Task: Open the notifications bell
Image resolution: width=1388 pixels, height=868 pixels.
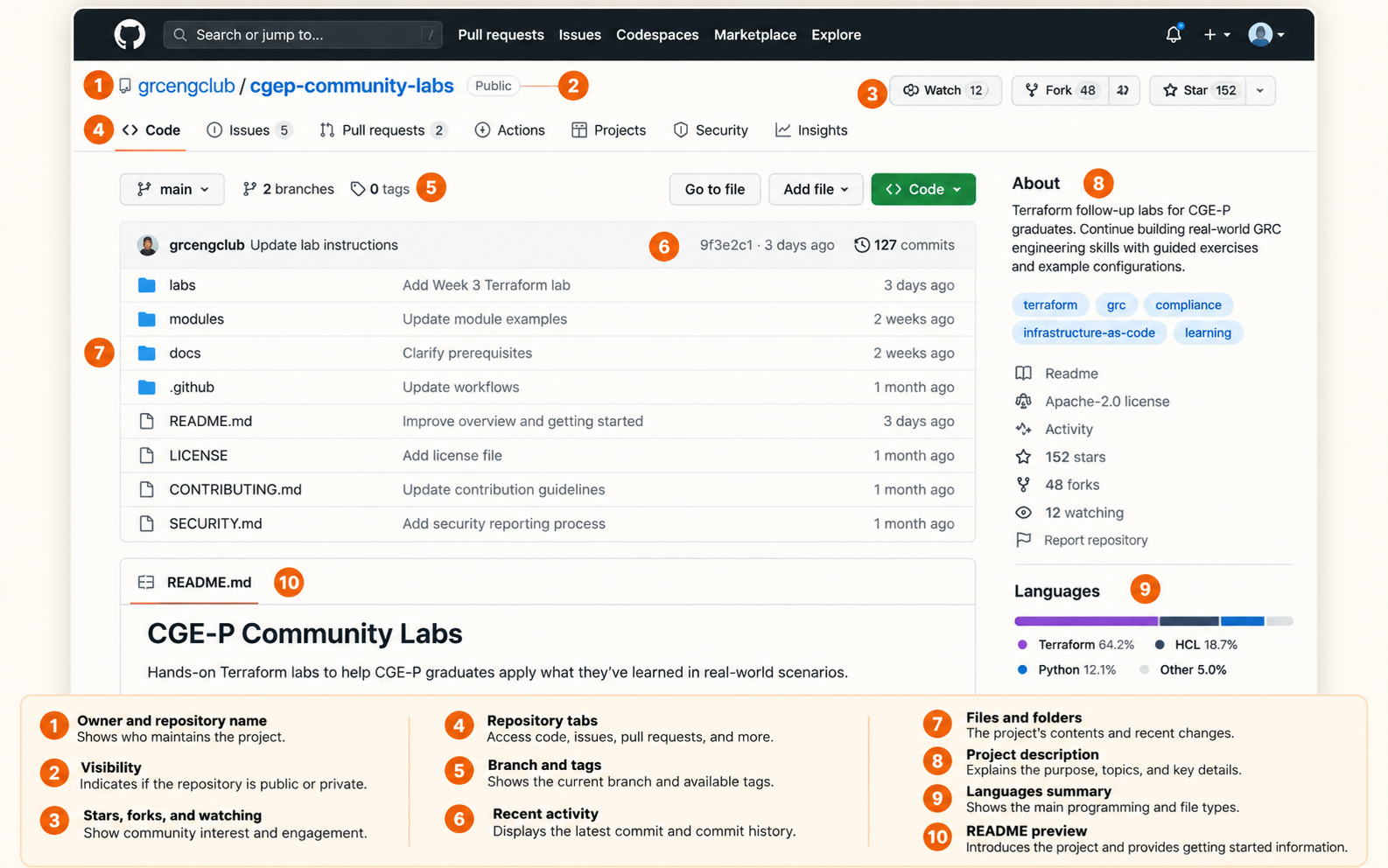Action: (1174, 34)
